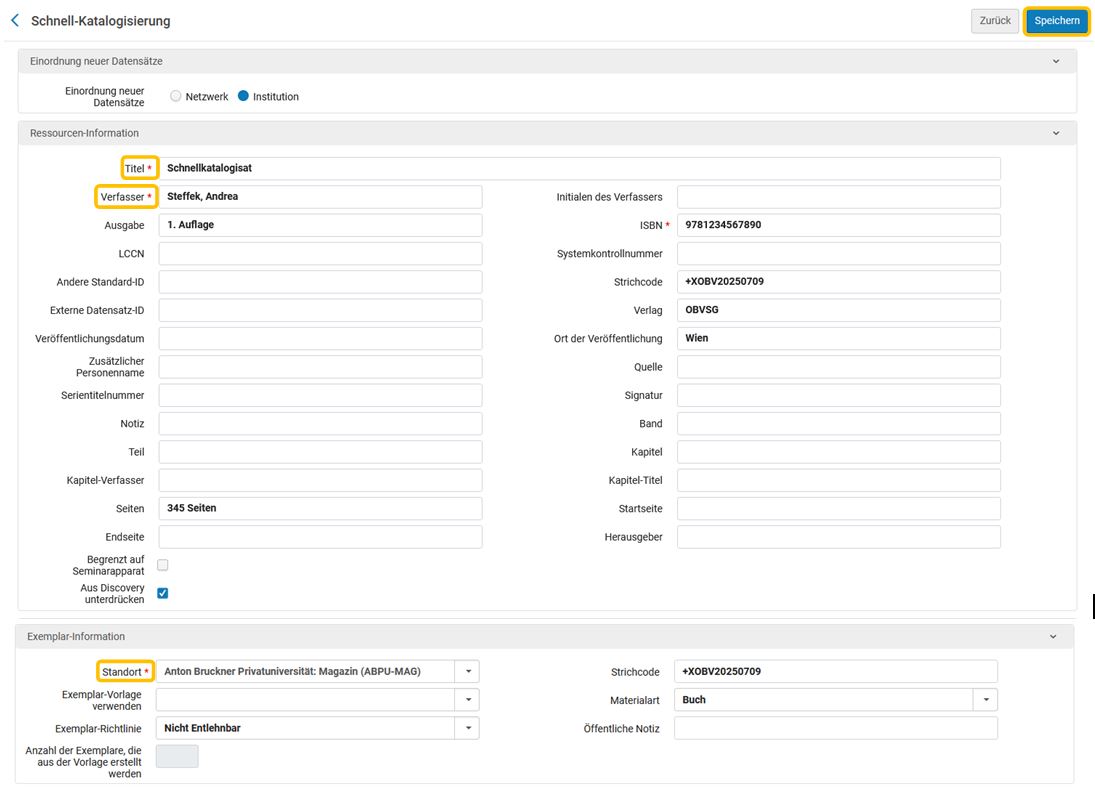Screen dimensions: 1095x795
Task: Click into the Titel input field
Action: click(x=580, y=168)
